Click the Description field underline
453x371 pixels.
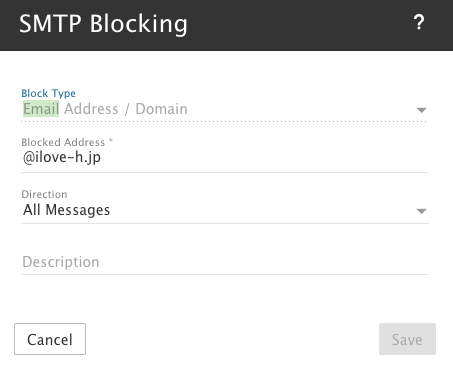point(225,274)
